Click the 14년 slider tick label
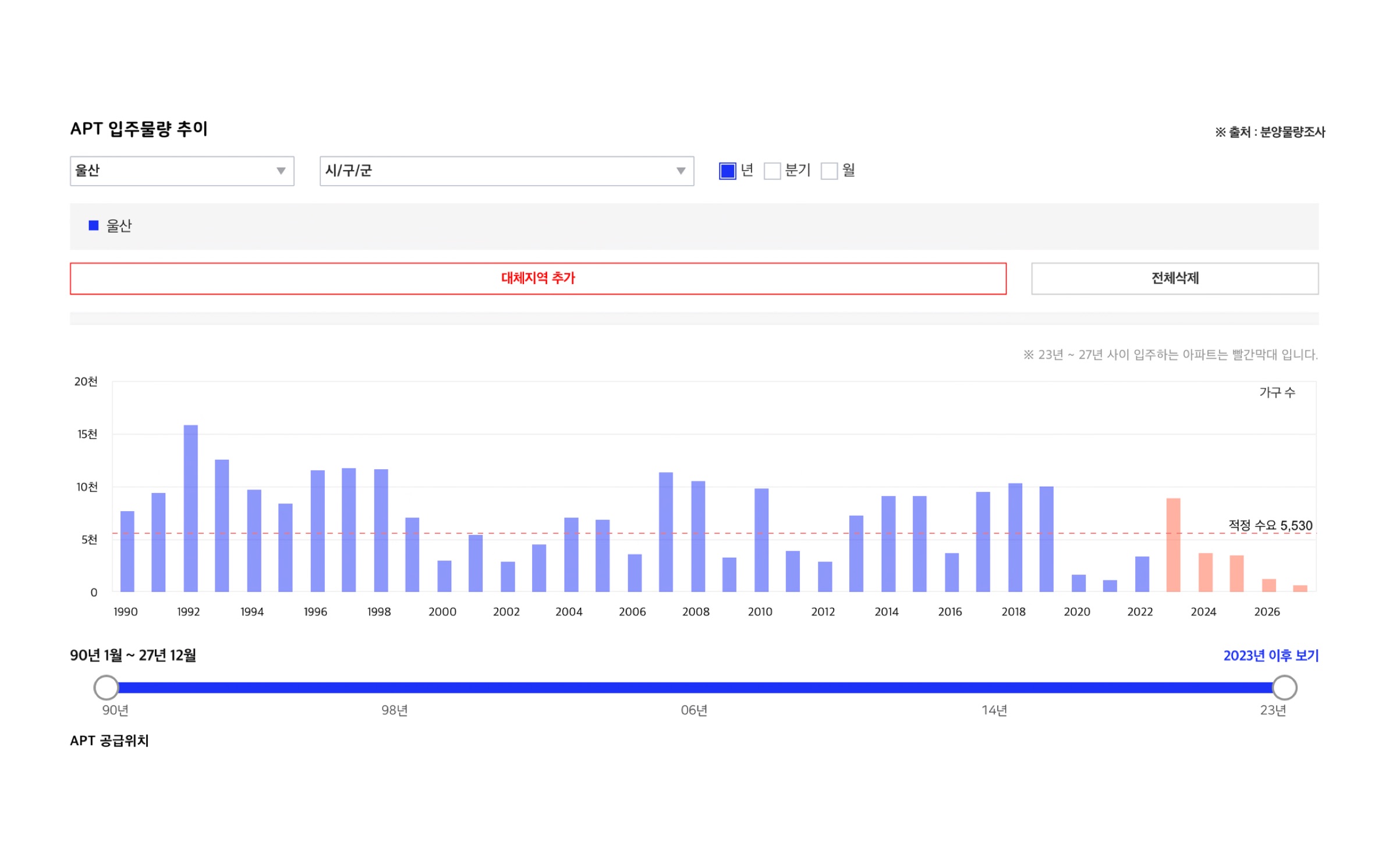The height and width of the screenshot is (868, 1389). (x=994, y=710)
